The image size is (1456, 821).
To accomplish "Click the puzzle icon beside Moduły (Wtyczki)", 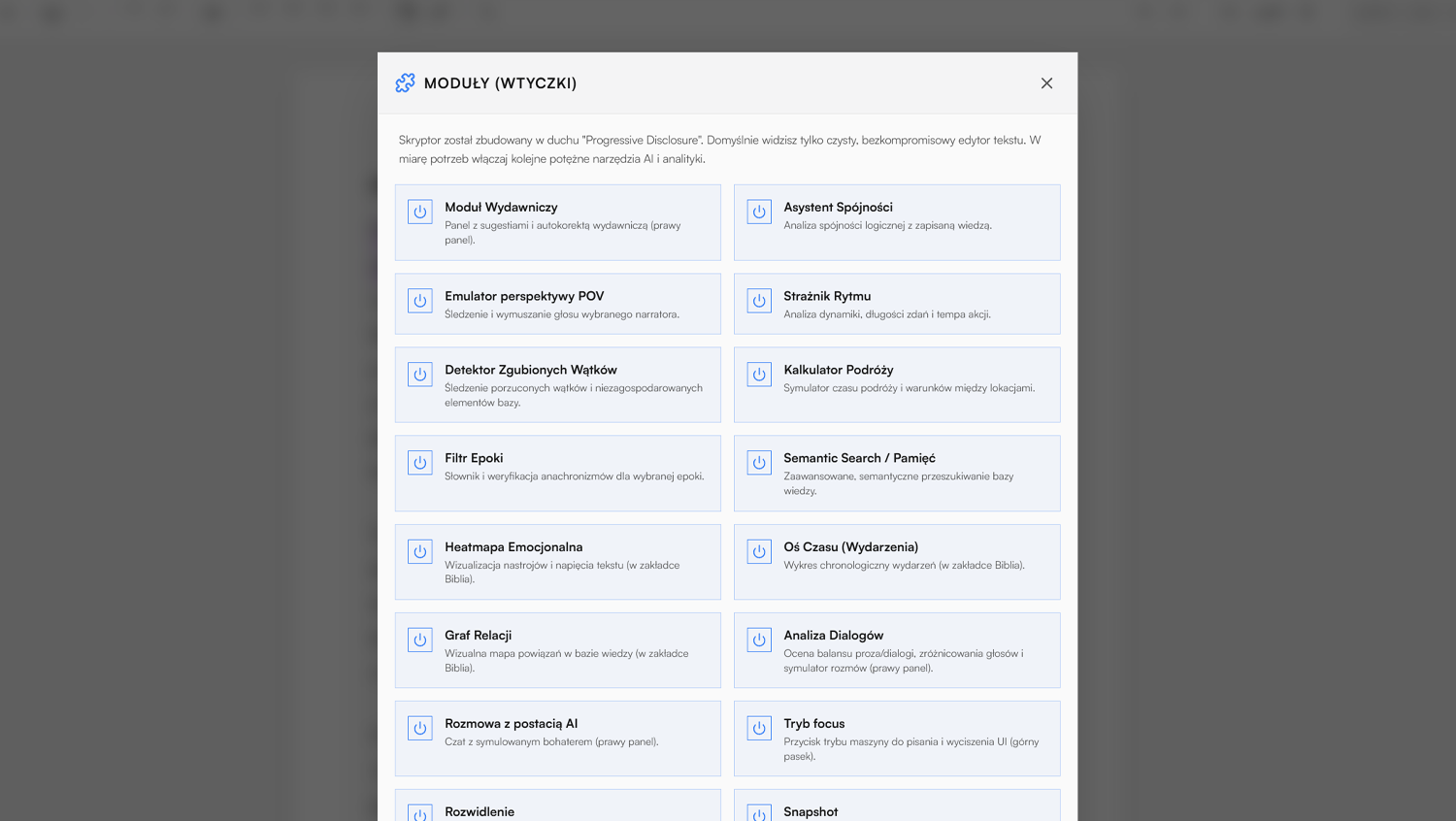I will click(x=405, y=83).
